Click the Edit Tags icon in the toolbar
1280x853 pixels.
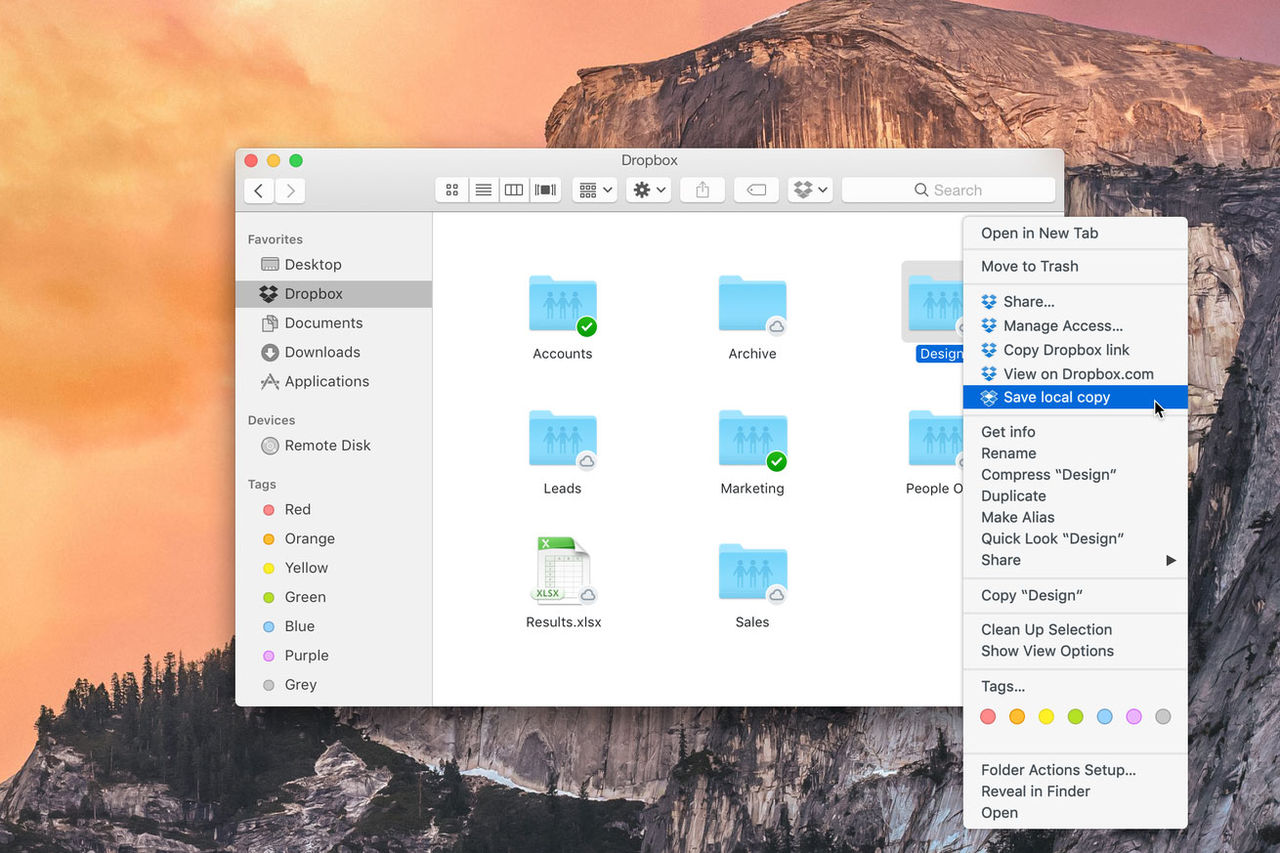756,189
